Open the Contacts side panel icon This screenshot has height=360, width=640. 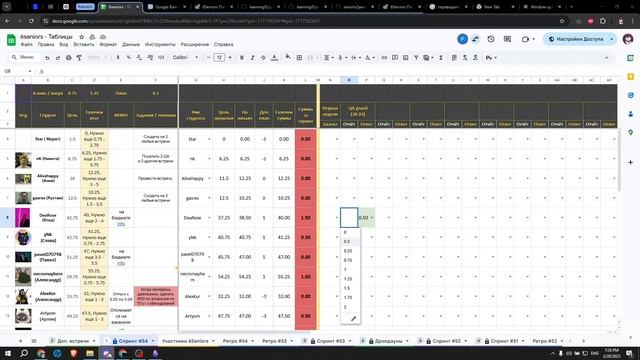coord(631,114)
